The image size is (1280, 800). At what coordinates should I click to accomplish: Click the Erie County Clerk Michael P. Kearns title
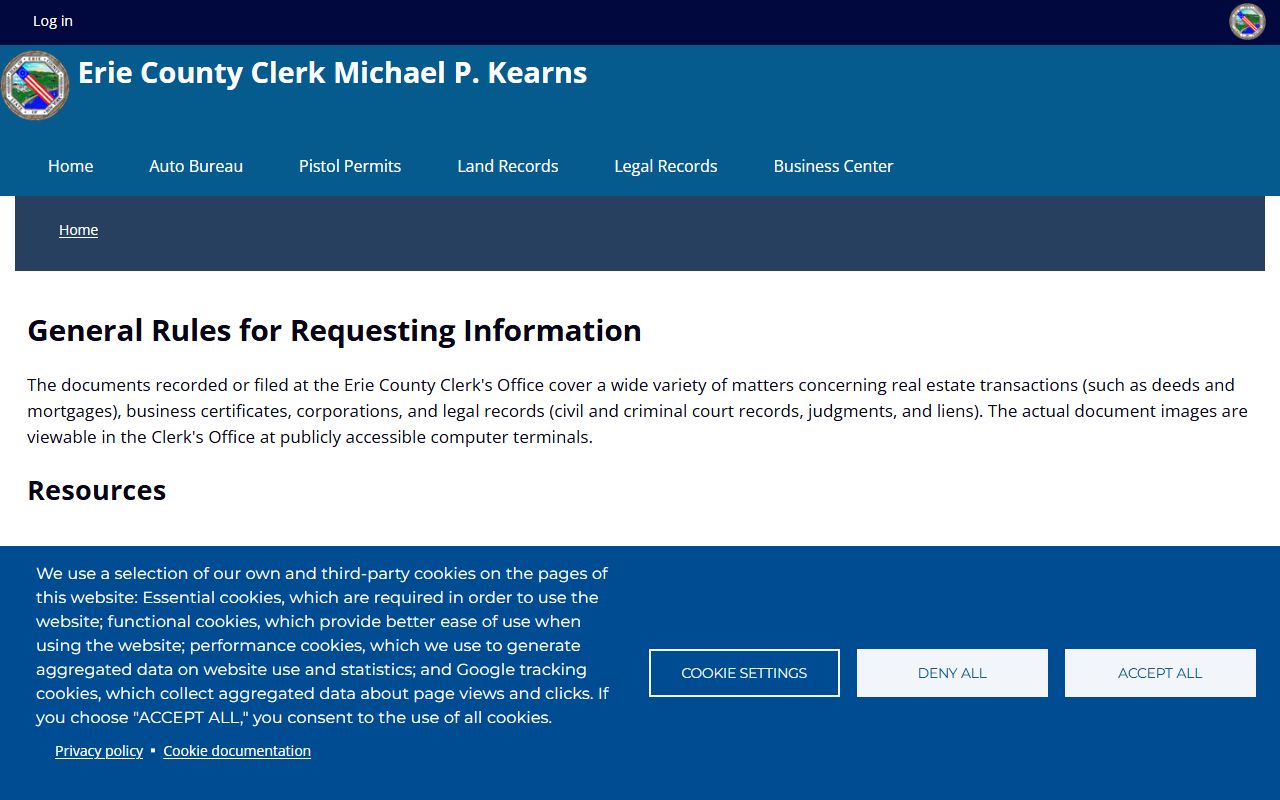[x=333, y=73]
